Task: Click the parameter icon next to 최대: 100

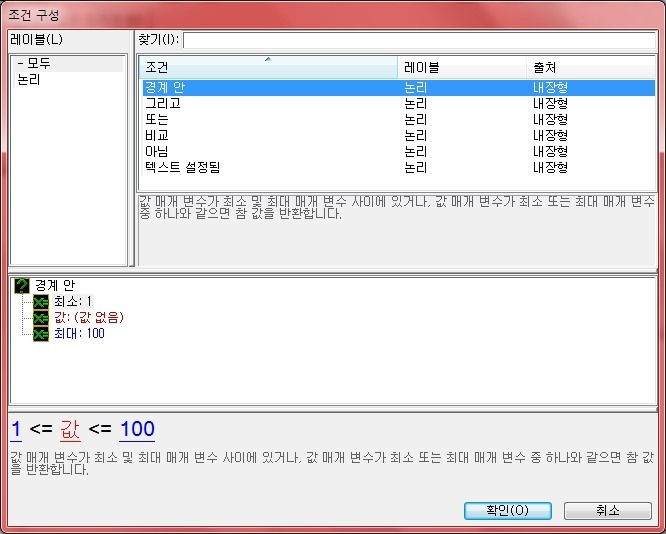Action: point(41,334)
